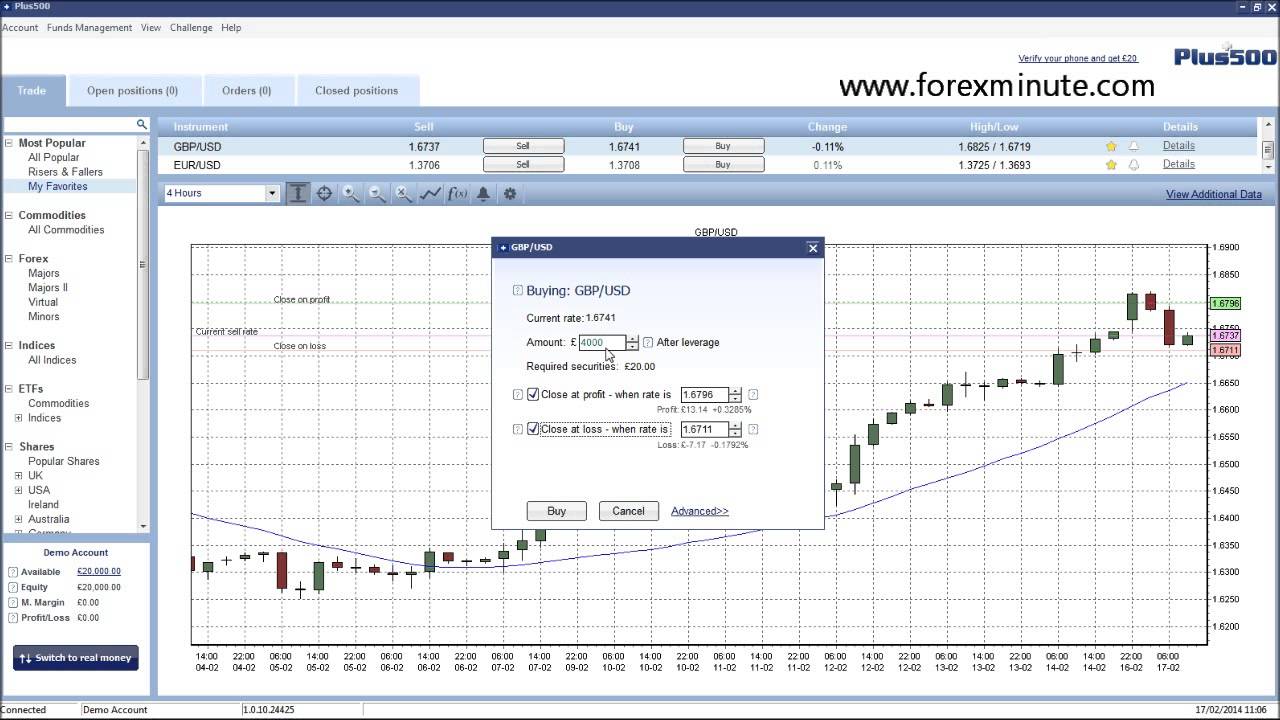Open View Additional Data link
This screenshot has height=720, width=1280.
(1214, 194)
